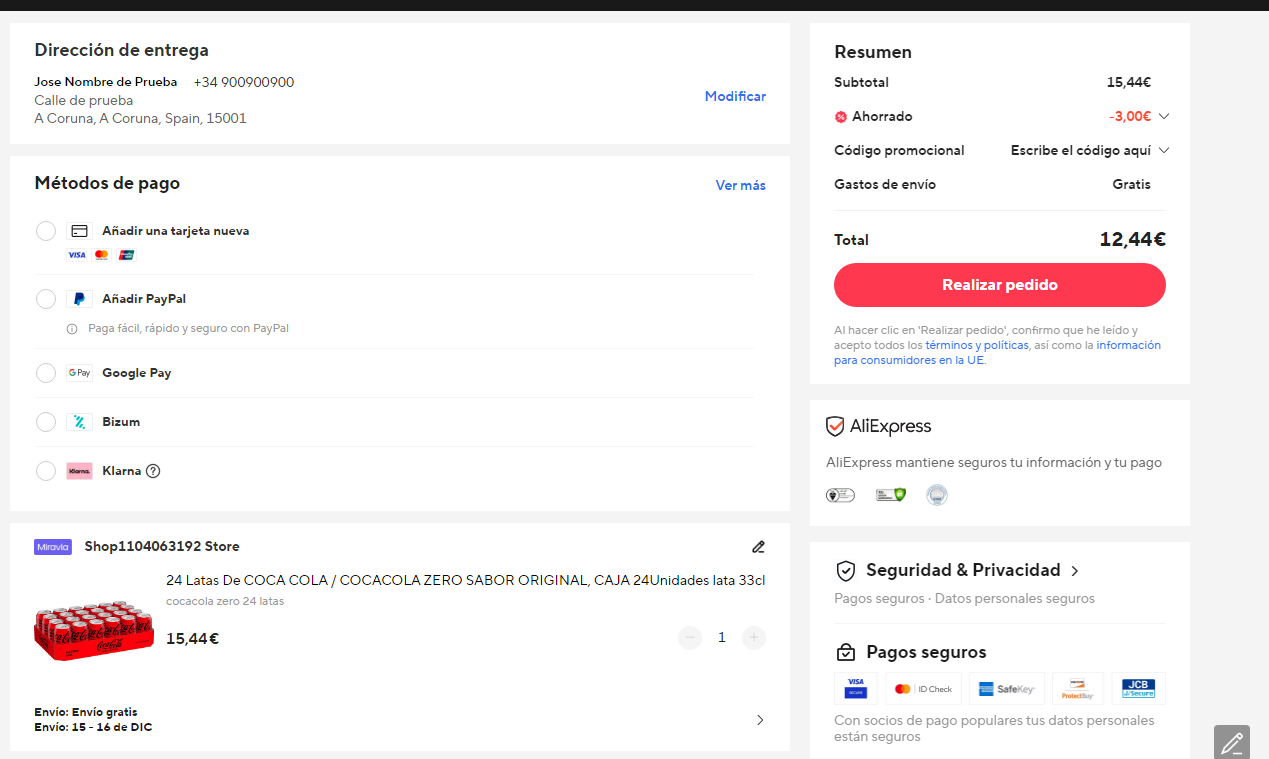Click the Bizum logo icon
This screenshot has width=1269, height=759.
pos(80,422)
